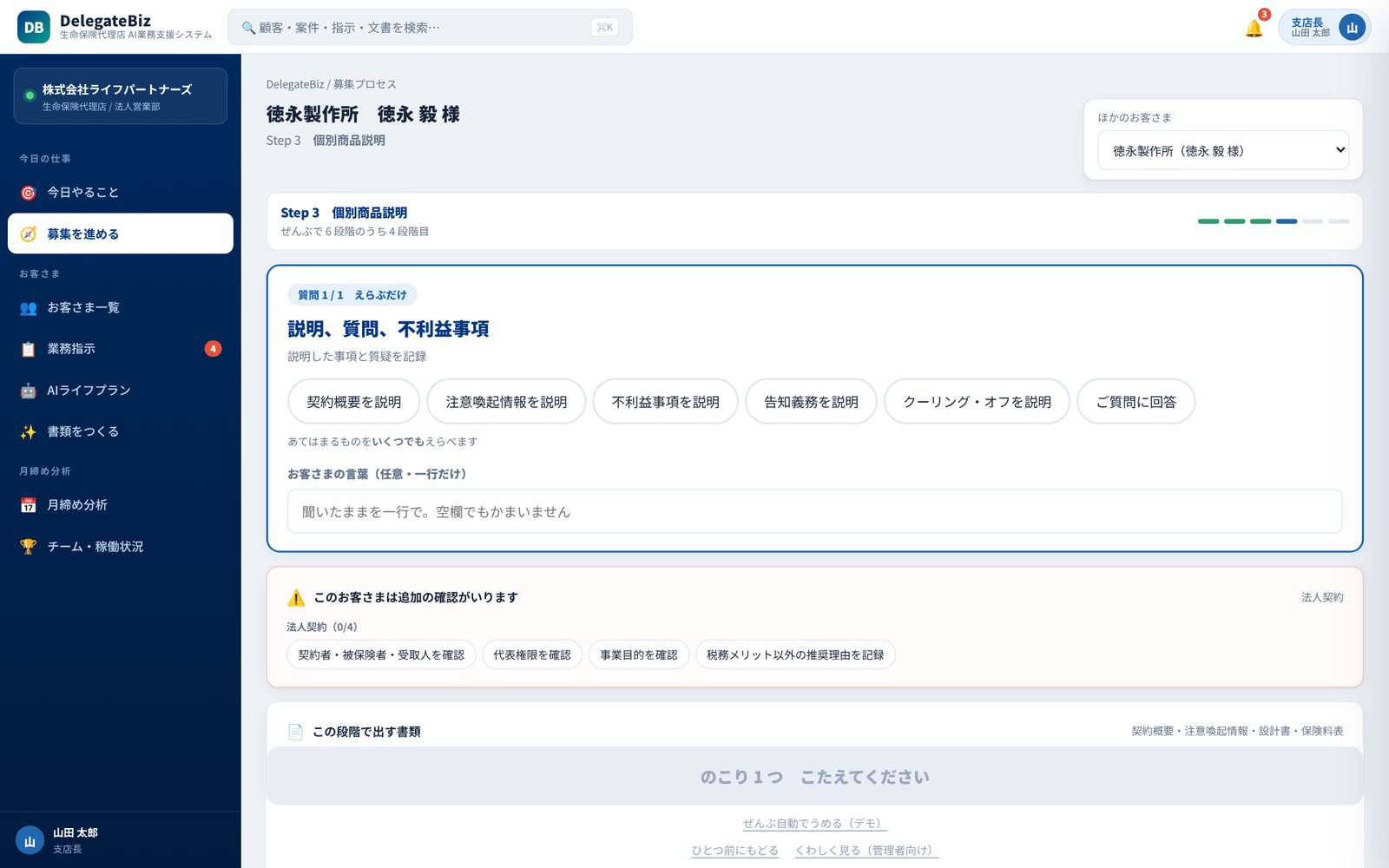1389x868 pixels.
Task: Open the notification bell
Action: [x=1254, y=28]
